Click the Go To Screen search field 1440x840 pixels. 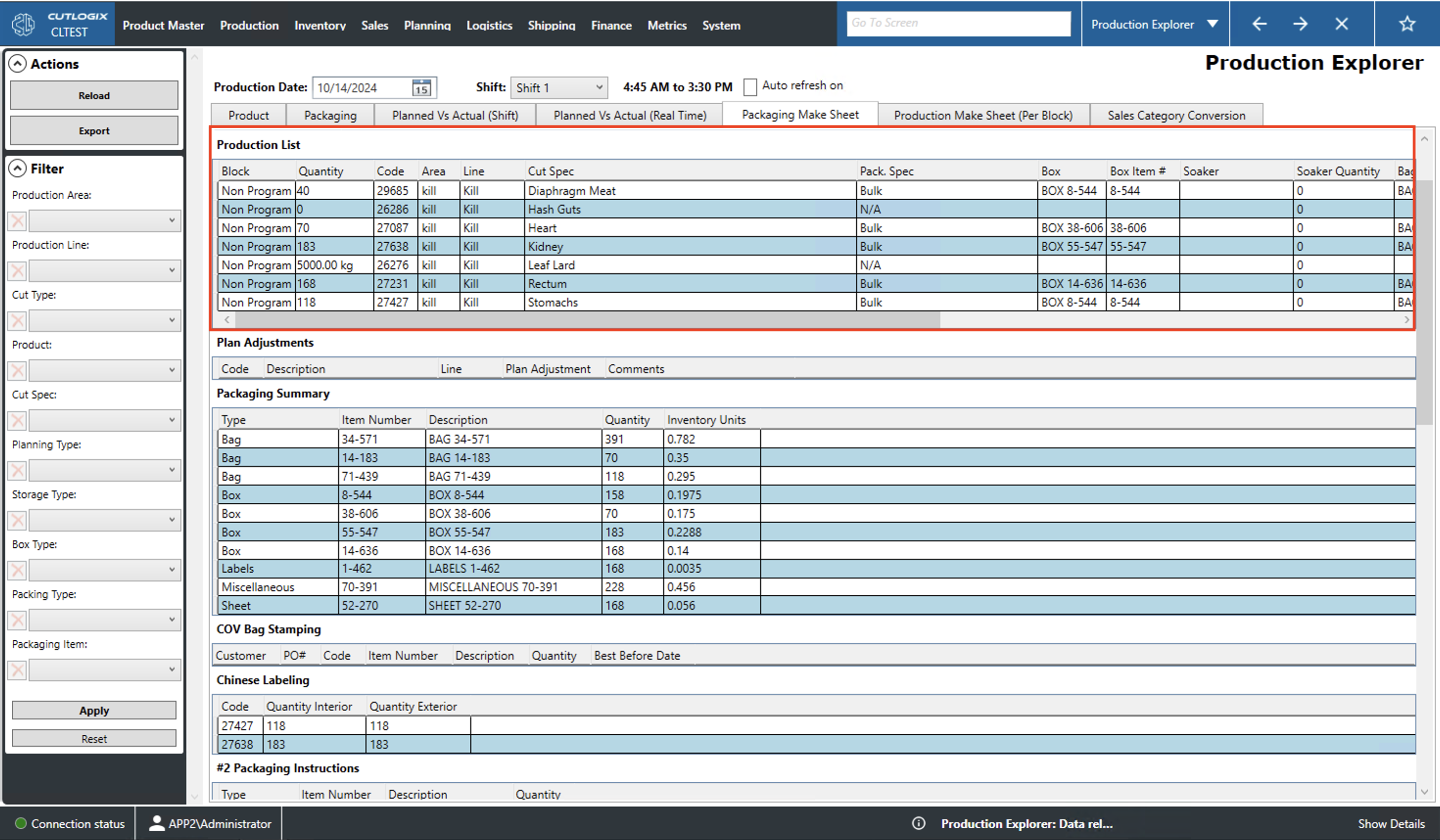click(x=960, y=23)
